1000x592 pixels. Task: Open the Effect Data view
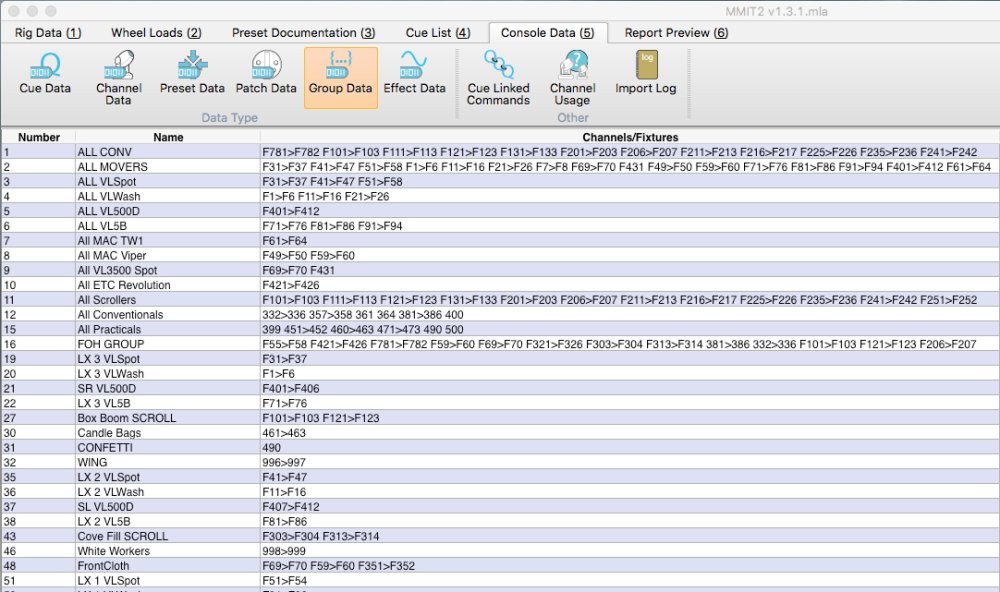[x=413, y=75]
